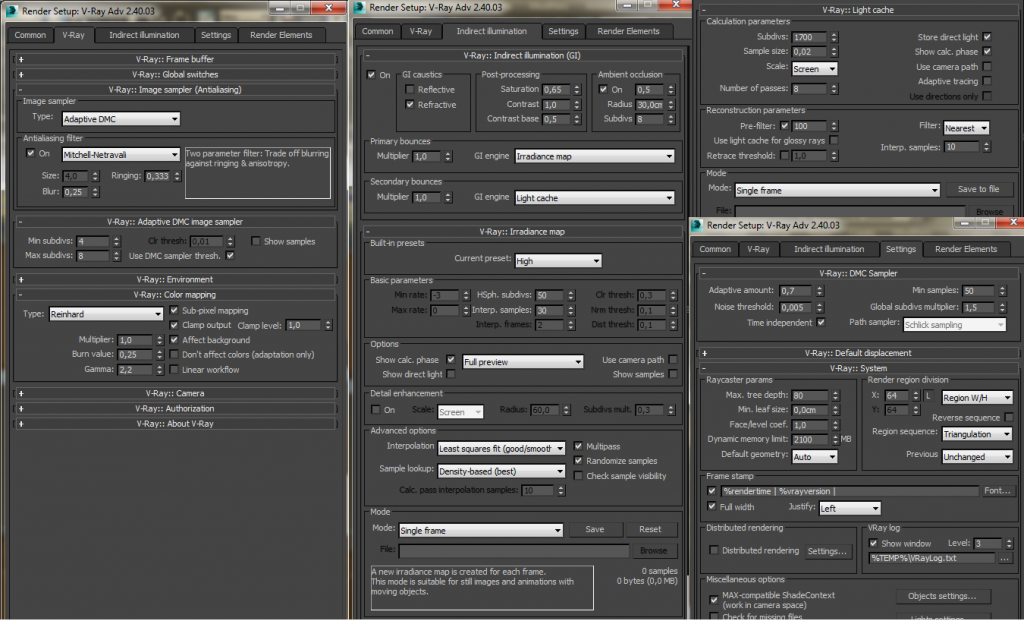
Task: Toggle the Indirect illumination GI On checkbox
Action: click(x=372, y=74)
